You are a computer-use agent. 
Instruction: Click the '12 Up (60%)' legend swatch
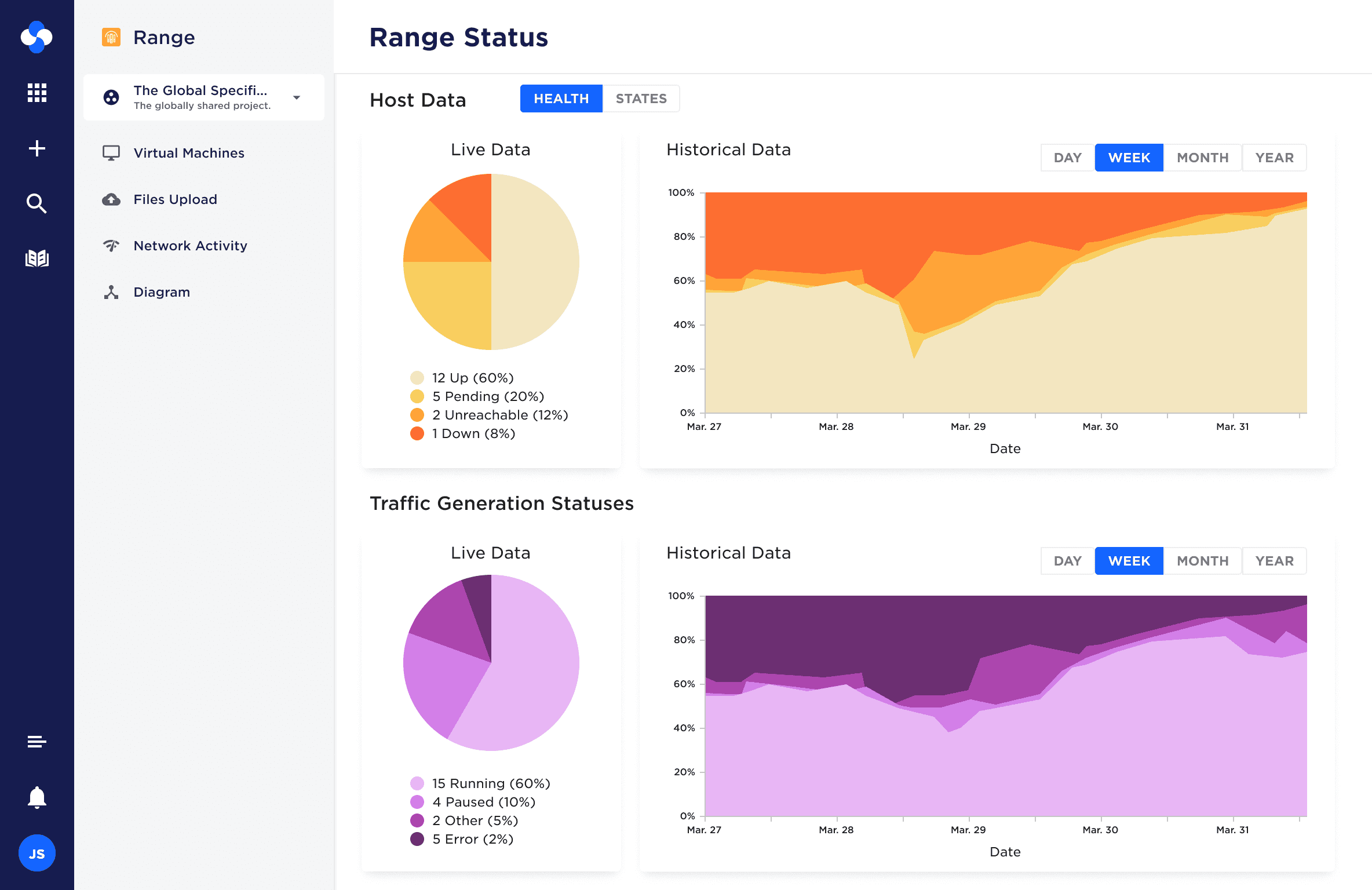click(417, 378)
